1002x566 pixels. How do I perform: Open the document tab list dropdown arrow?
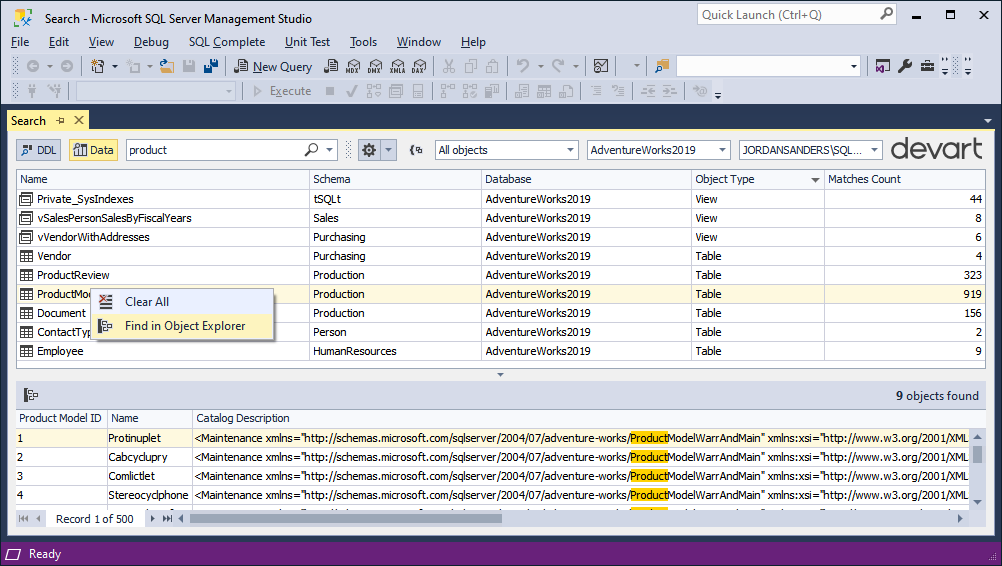tap(988, 121)
